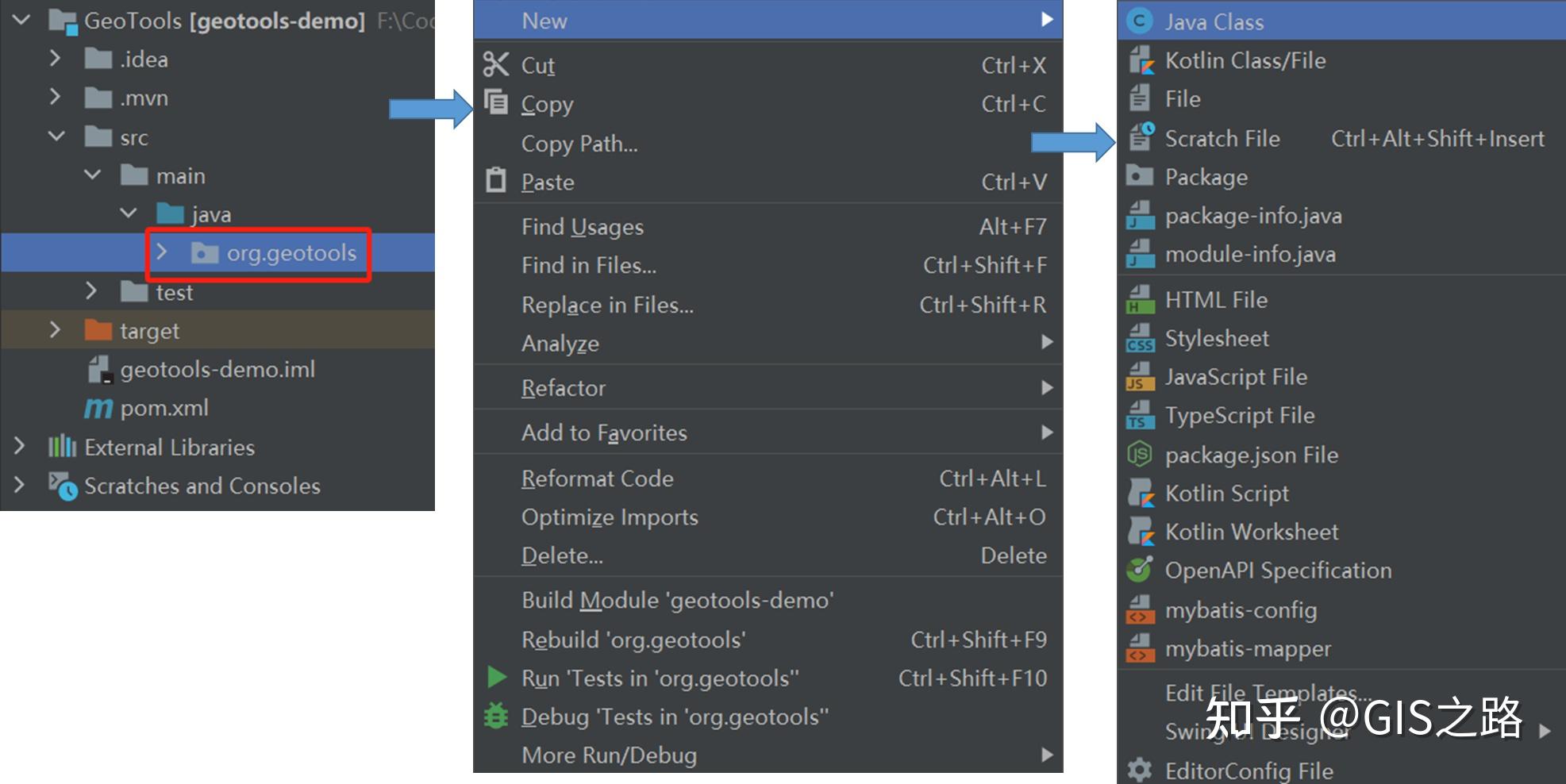
Task: Click the Cut scissors icon
Action: pos(496,64)
